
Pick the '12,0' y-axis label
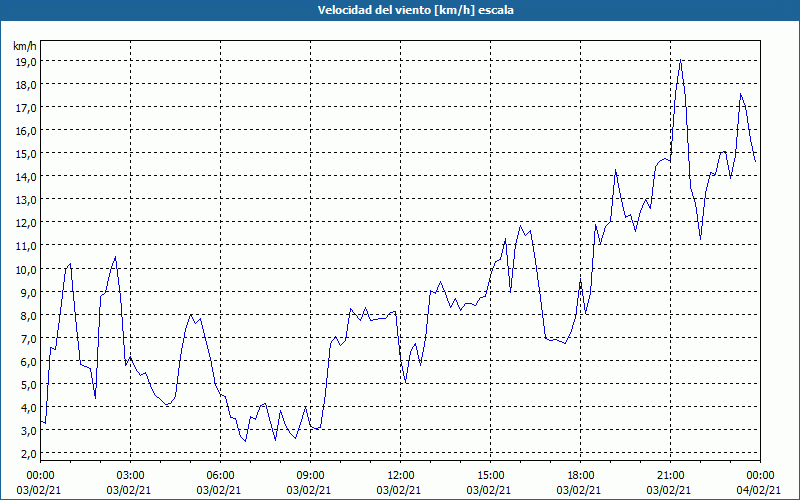(x=26, y=222)
